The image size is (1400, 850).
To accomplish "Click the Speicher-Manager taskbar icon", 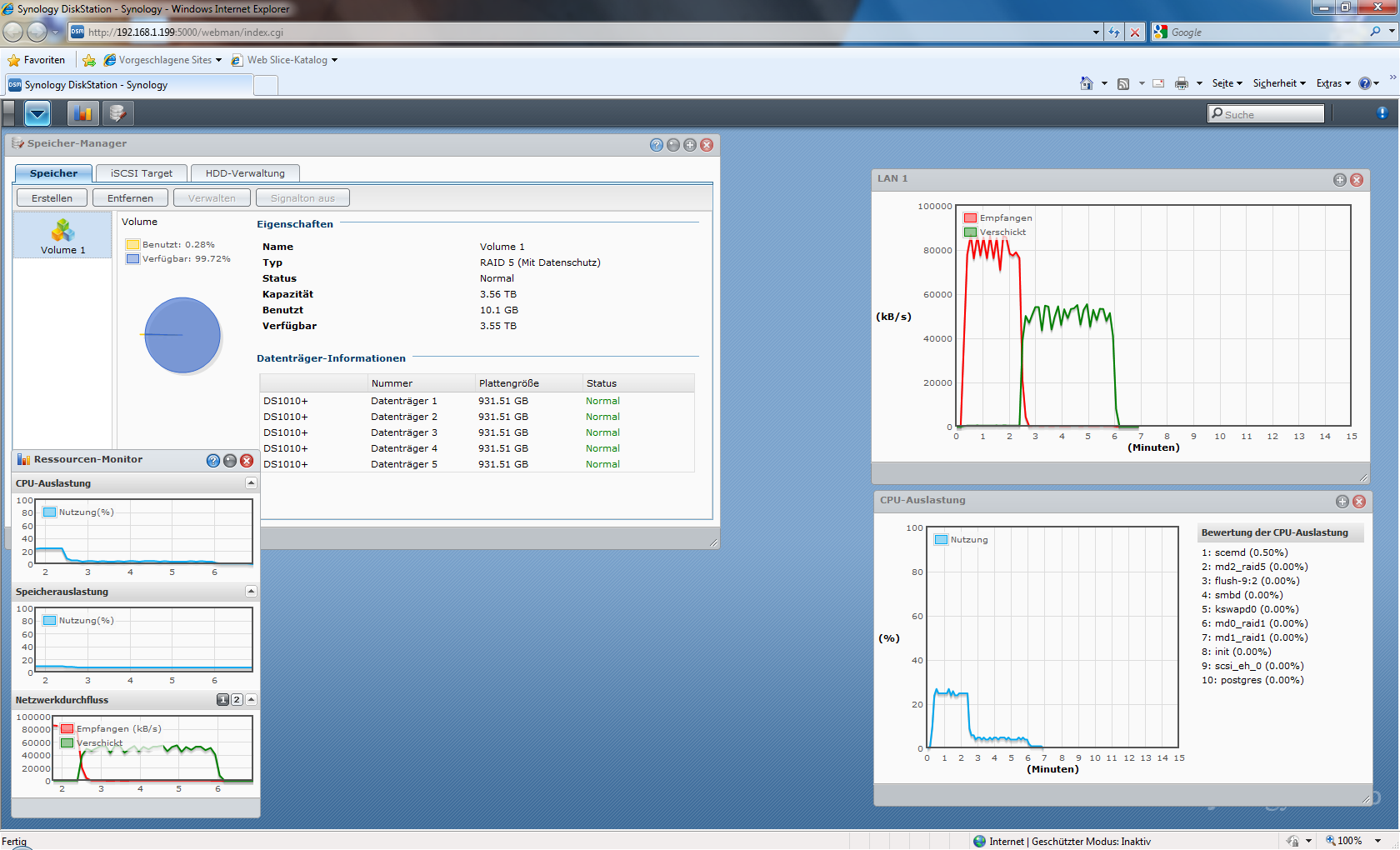I will [117, 113].
